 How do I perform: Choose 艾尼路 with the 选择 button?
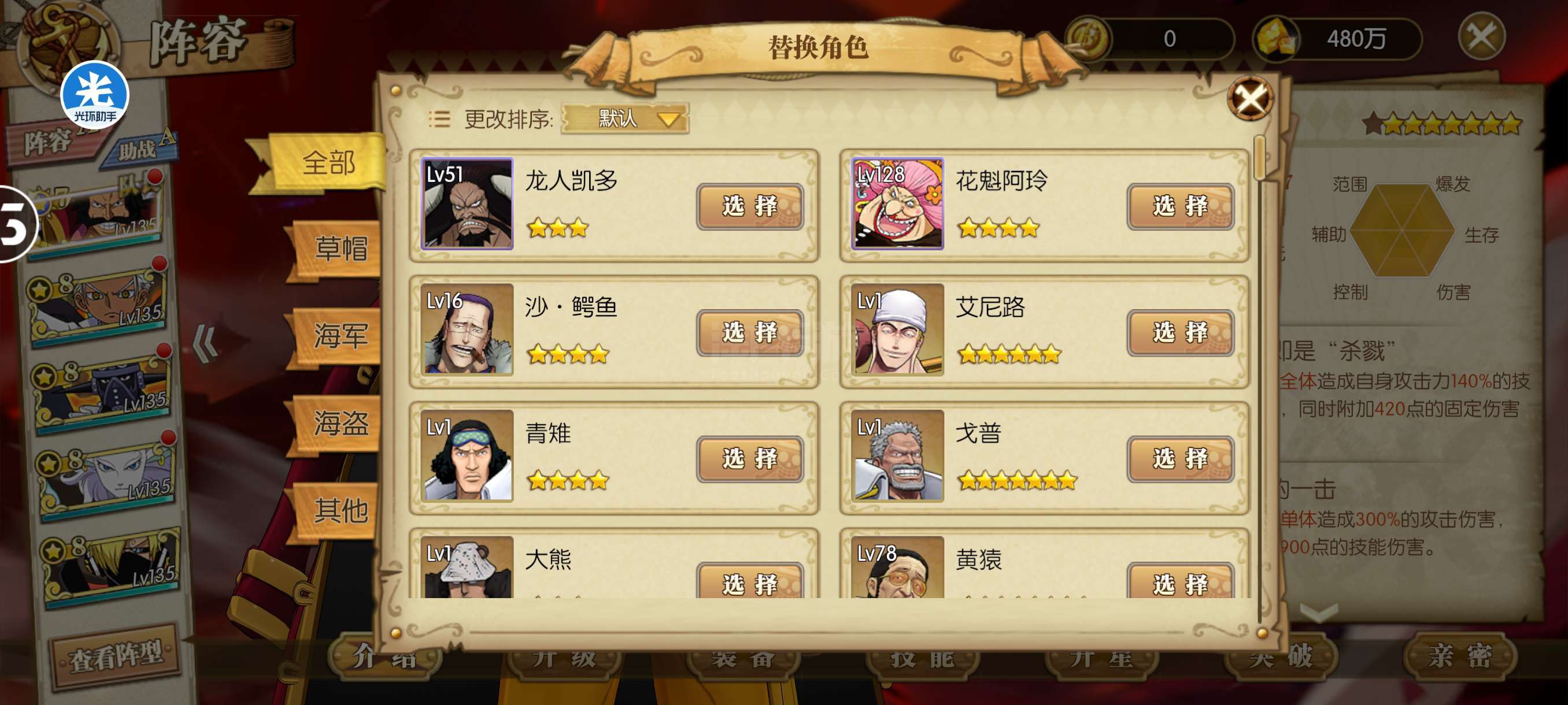click(x=1179, y=333)
